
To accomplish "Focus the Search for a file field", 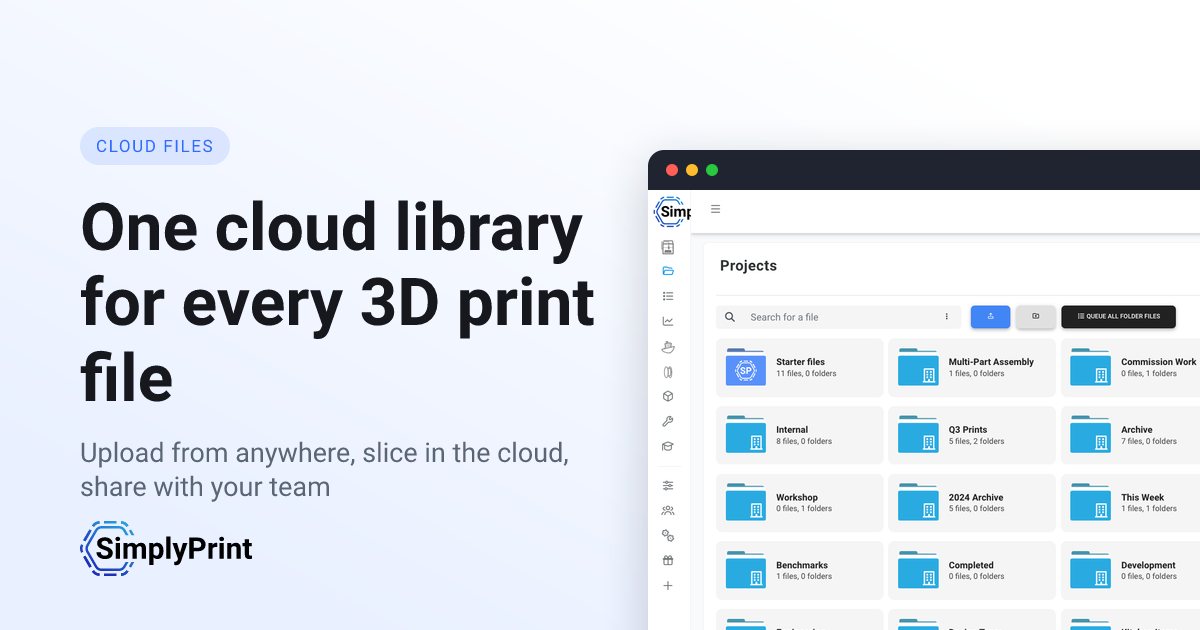I will point(838,317).
